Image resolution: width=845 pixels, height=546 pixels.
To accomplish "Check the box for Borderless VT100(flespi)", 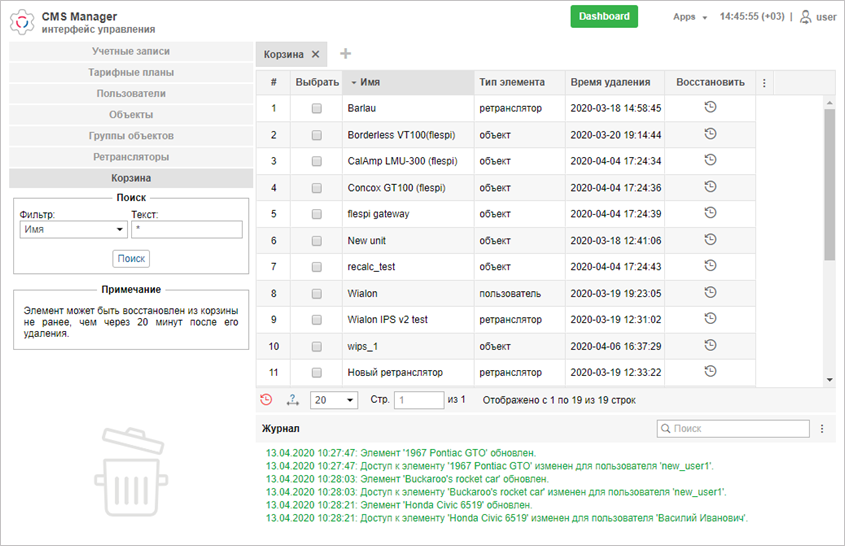I will (x=317, y=134).
